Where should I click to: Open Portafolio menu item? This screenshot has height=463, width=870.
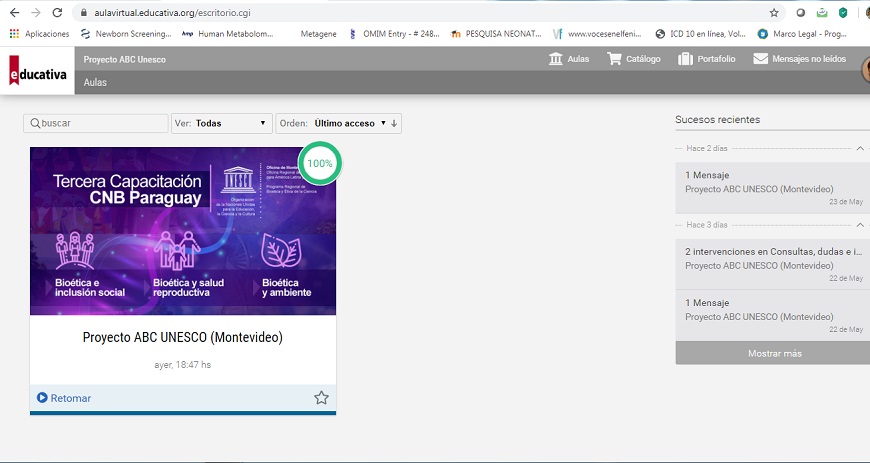[706, 59]
